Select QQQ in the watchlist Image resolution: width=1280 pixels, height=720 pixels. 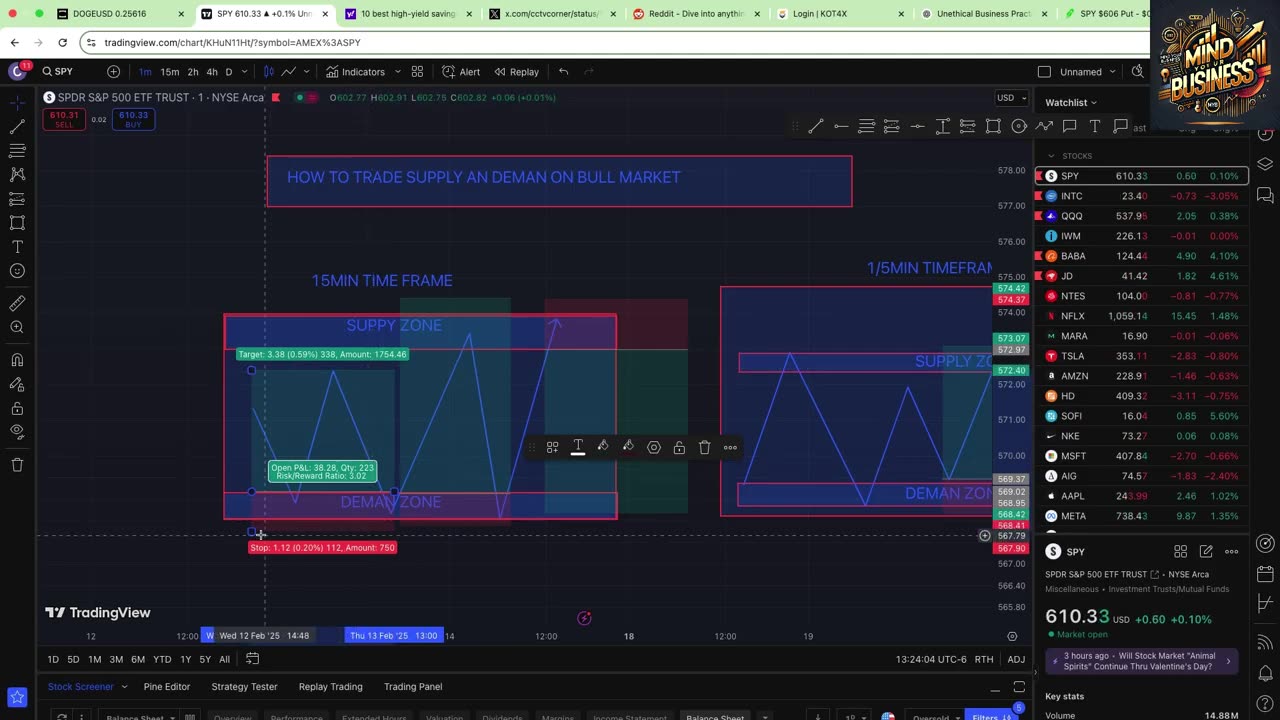pyautogui.click(x=1141, y=216)
